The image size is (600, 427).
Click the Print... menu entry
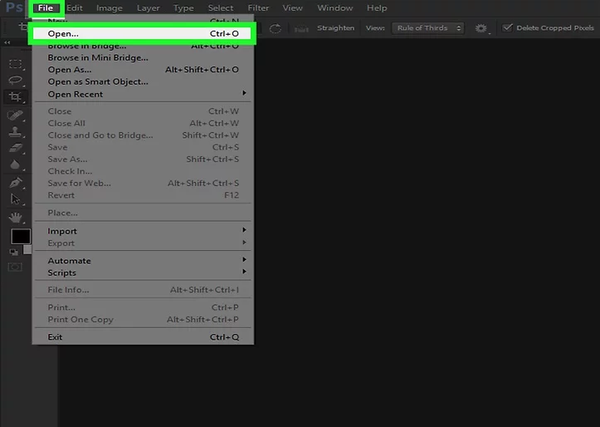[143, 307]
